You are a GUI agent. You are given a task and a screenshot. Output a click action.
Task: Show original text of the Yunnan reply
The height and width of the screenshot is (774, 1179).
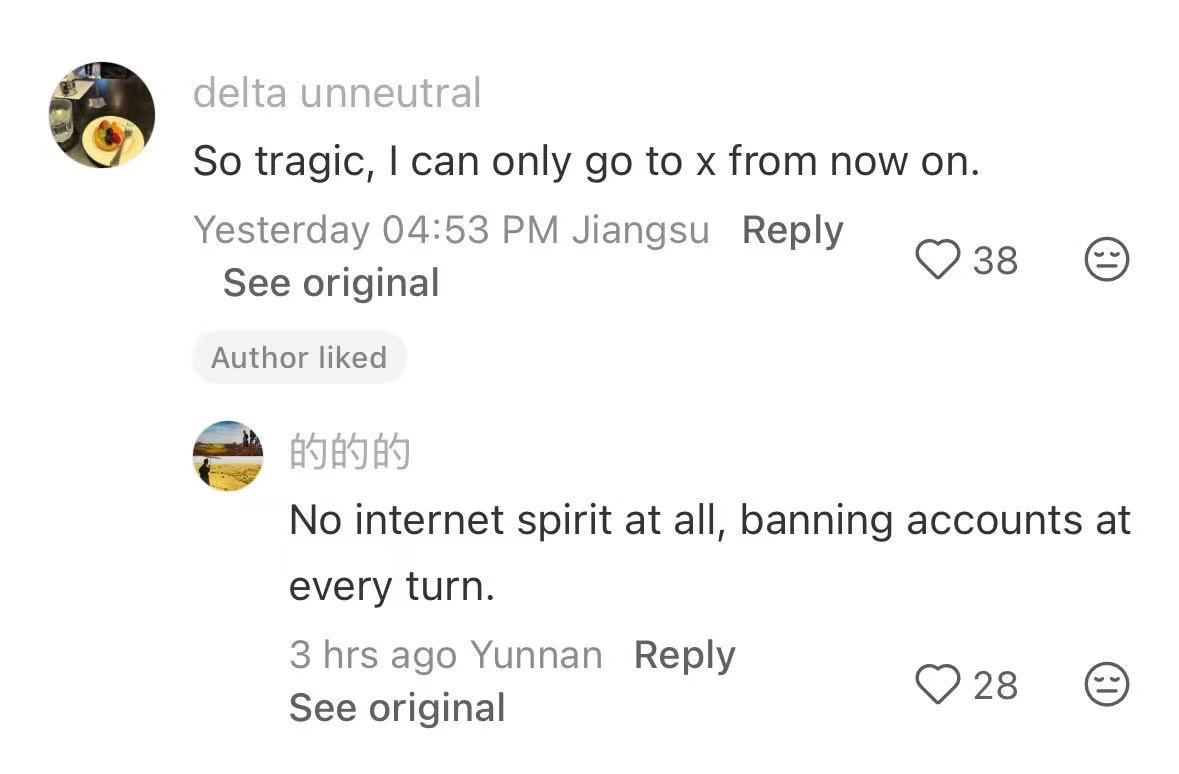click(x=397, y=708)
